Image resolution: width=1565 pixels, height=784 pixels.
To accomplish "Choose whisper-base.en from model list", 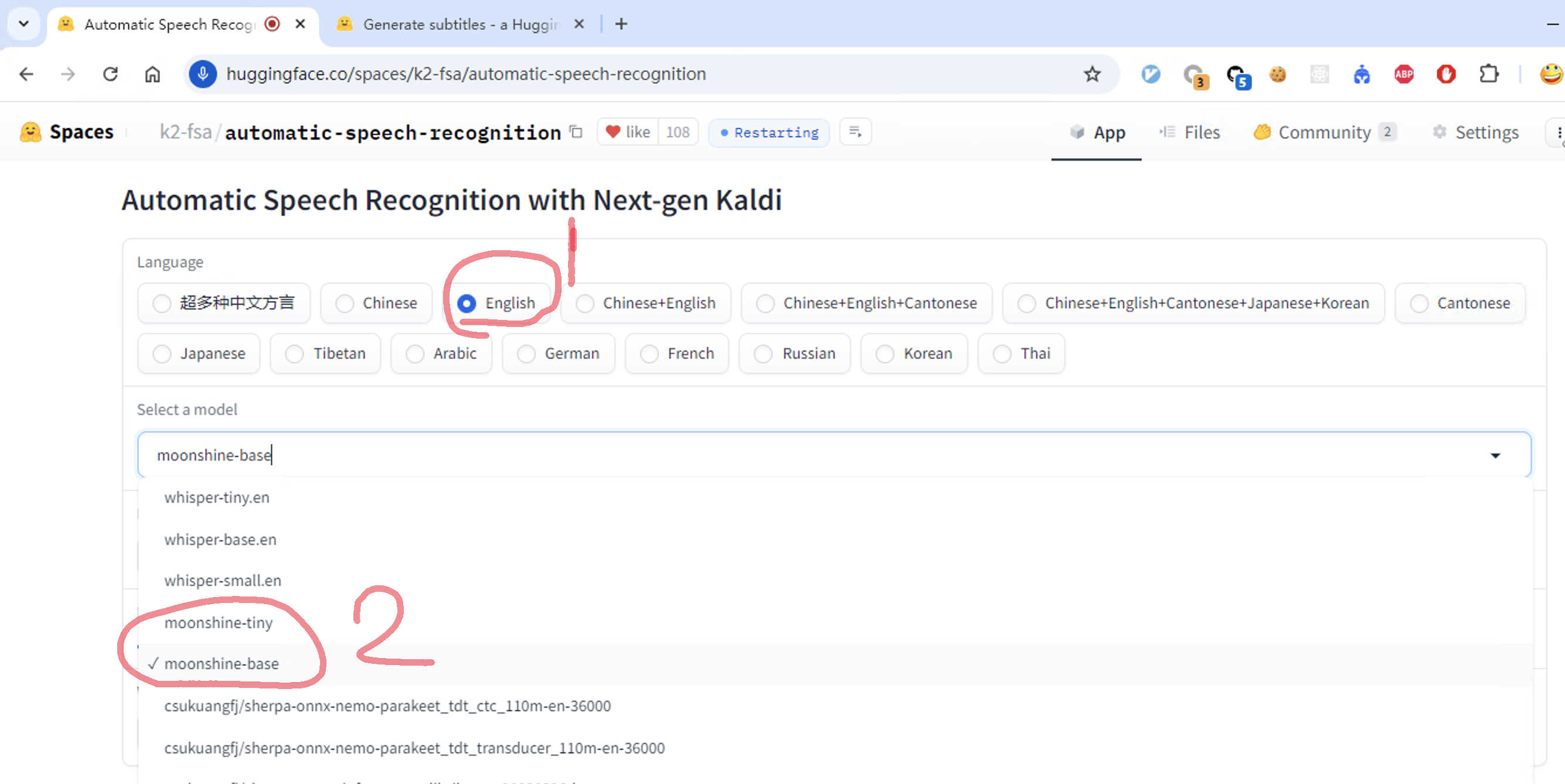I will pyautogui.click(x=835, y=539).
